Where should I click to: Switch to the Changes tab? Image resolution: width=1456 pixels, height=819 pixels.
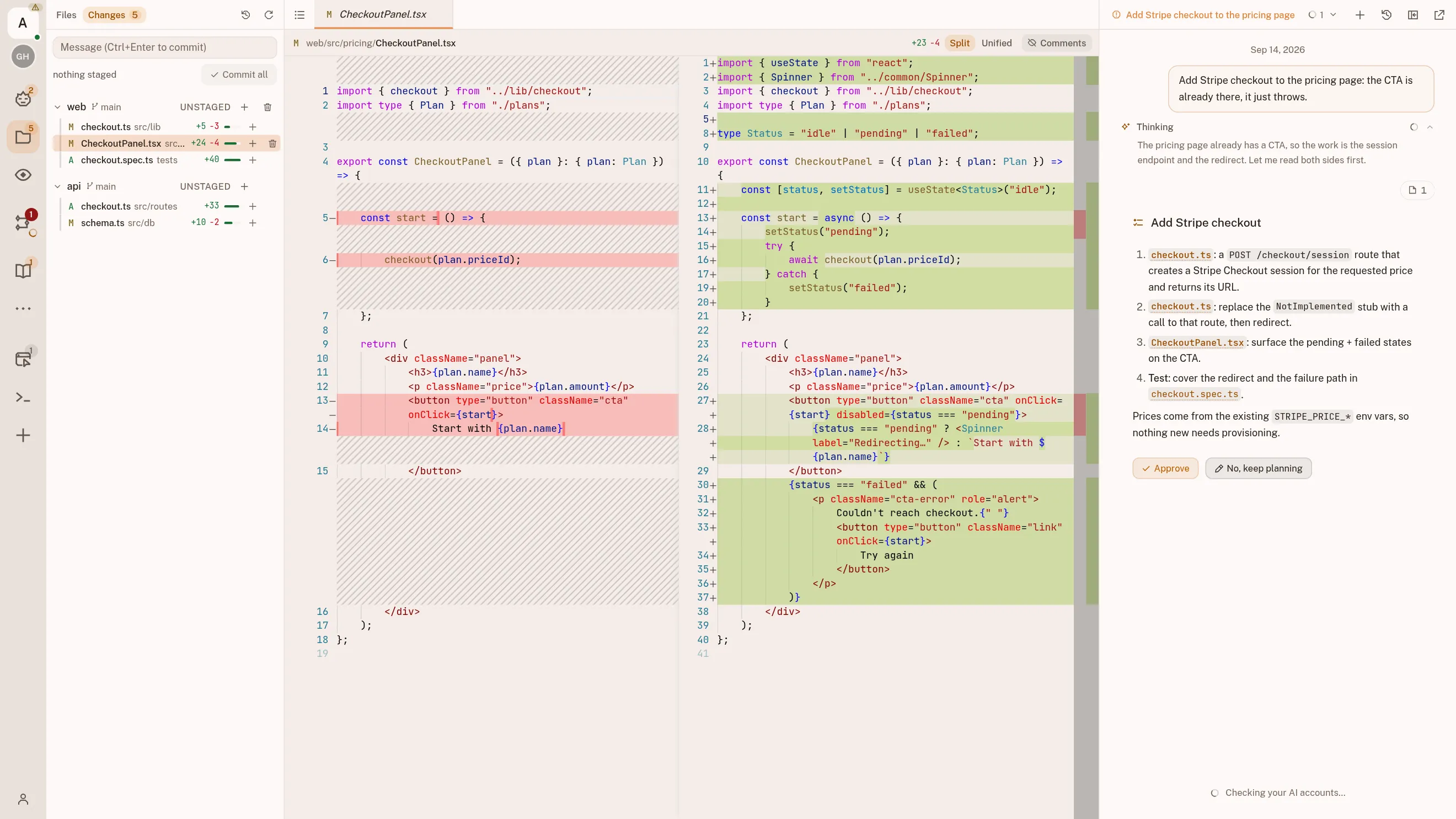coord(114,15)
